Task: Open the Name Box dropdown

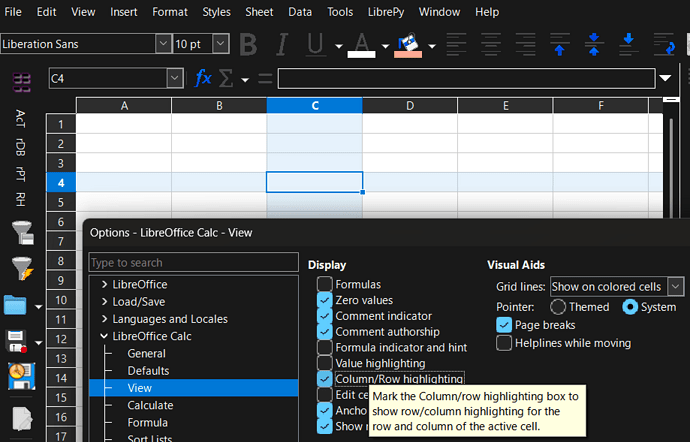Action: tap(175, 78)
